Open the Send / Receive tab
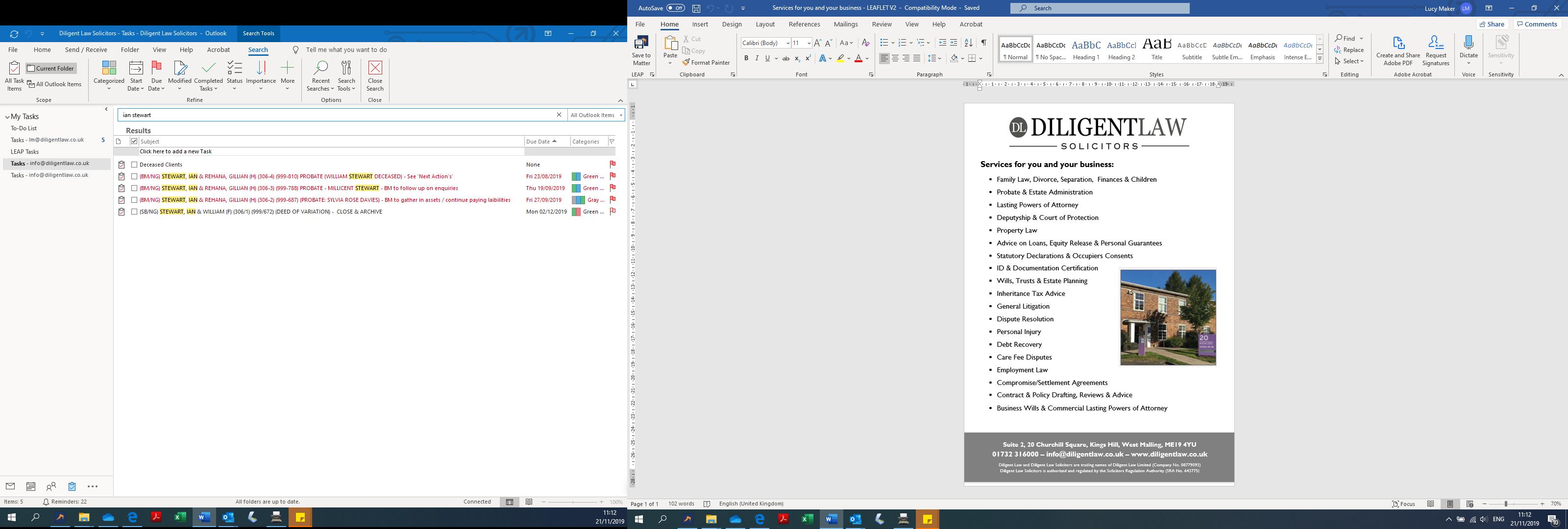The width and height of the screenshot is (1568, 529). pyautogui.click(x=86, y=50)
